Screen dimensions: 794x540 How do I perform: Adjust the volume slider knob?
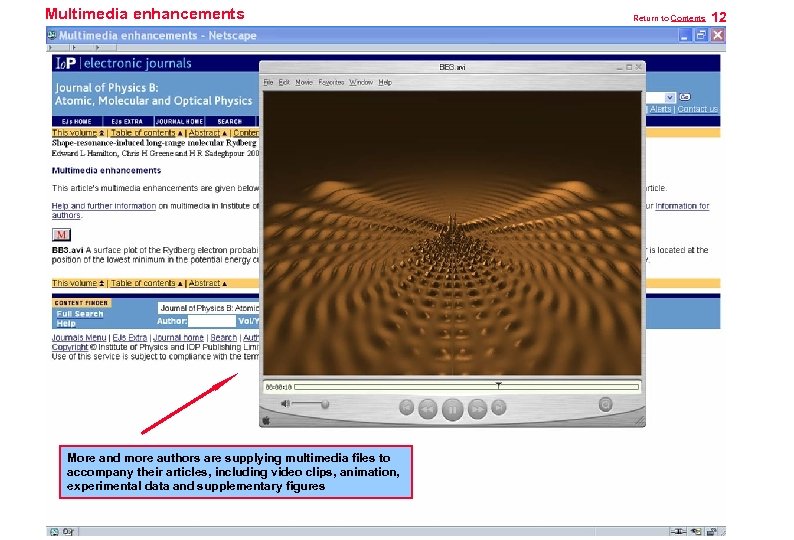(x=325, y=404)
